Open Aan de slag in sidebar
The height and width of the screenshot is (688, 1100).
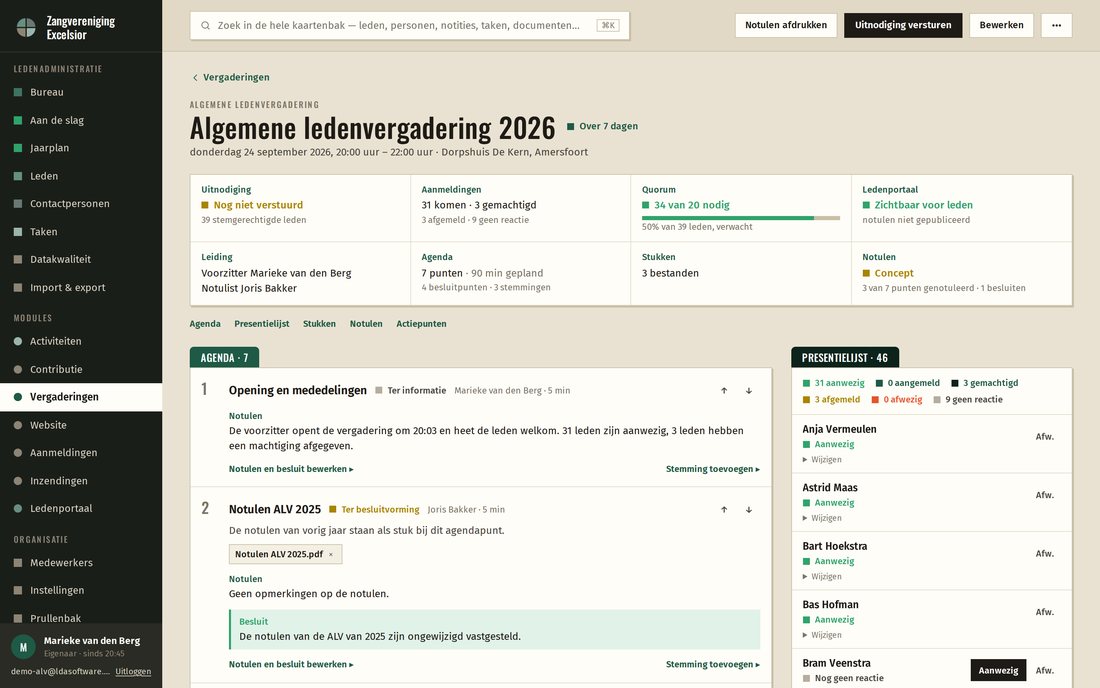81,120
